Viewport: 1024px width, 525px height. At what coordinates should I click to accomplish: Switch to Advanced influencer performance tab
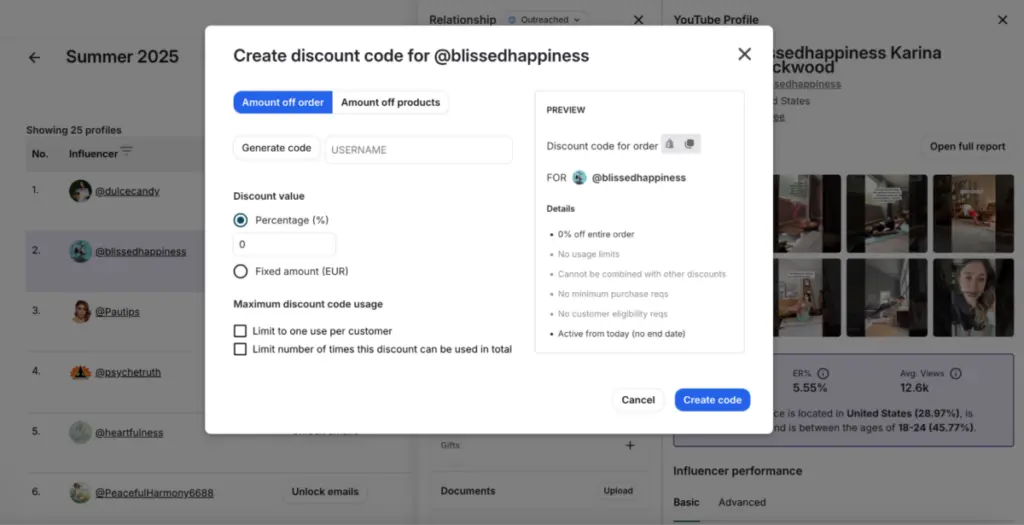click(742, 502)
